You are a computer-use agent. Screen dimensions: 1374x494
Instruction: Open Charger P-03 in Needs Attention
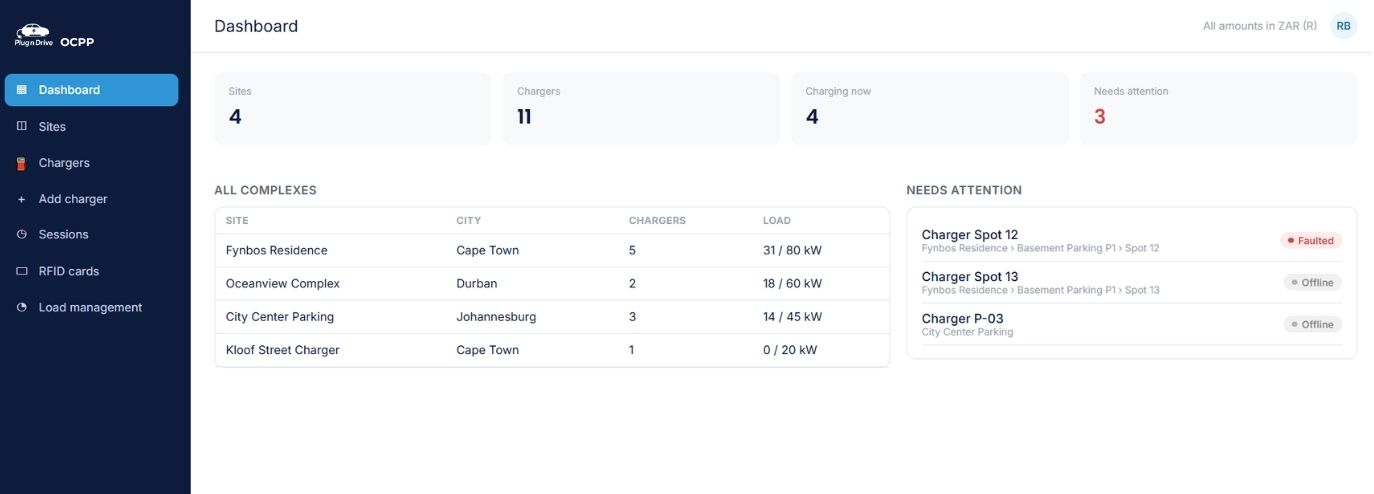click(1131, 325)
